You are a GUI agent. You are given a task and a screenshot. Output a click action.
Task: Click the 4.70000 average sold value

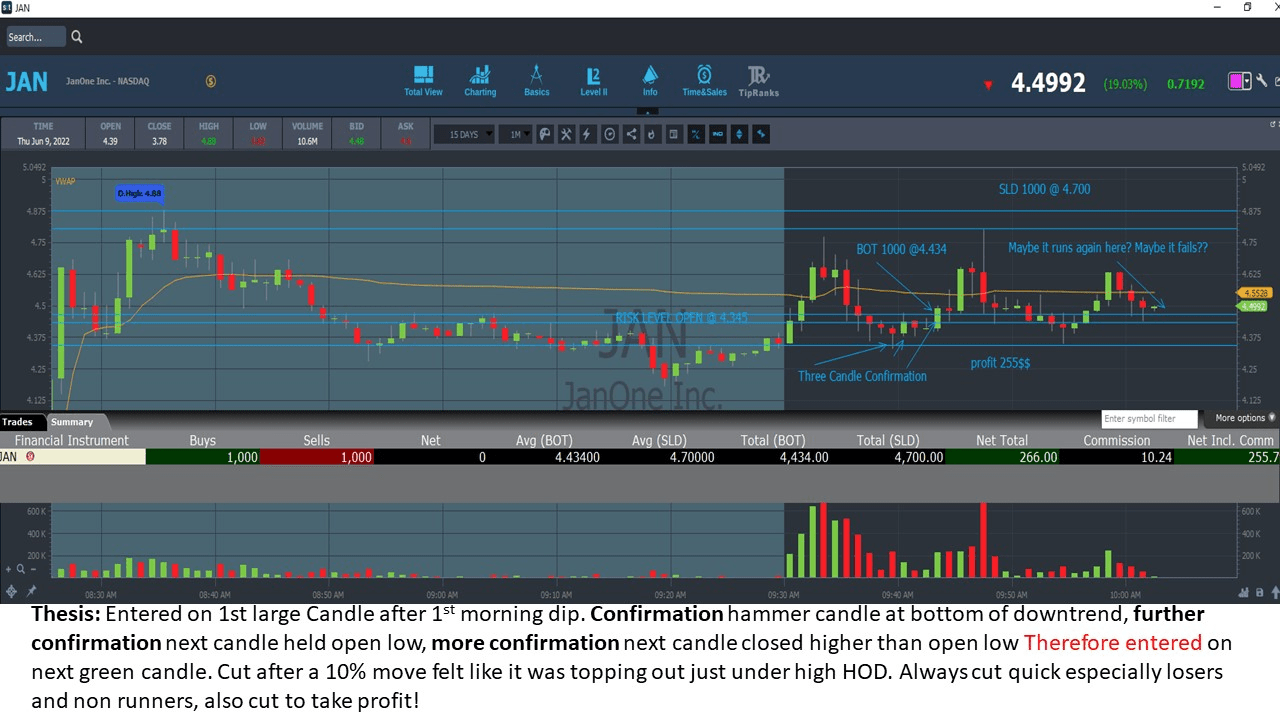[692, 457]
